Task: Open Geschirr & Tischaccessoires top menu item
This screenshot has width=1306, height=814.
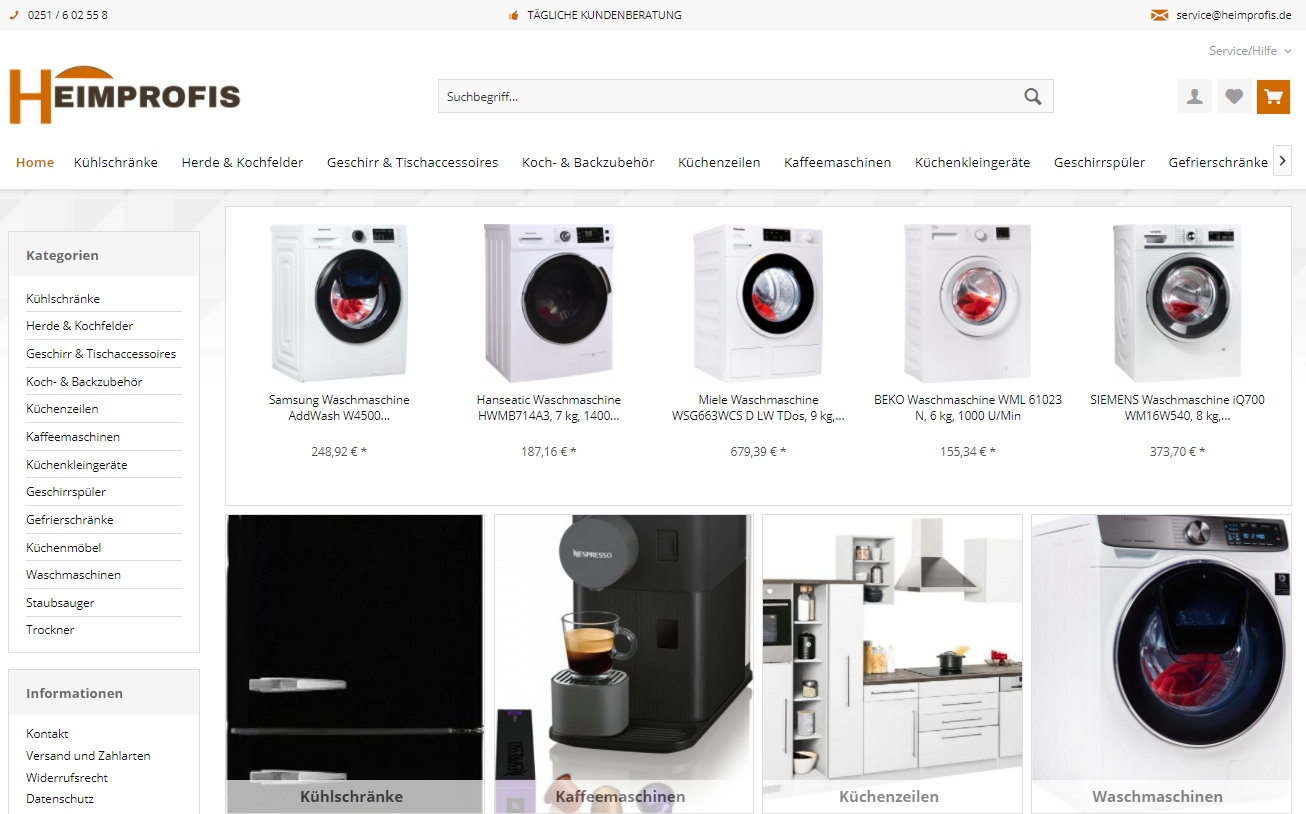Action: 412,162
